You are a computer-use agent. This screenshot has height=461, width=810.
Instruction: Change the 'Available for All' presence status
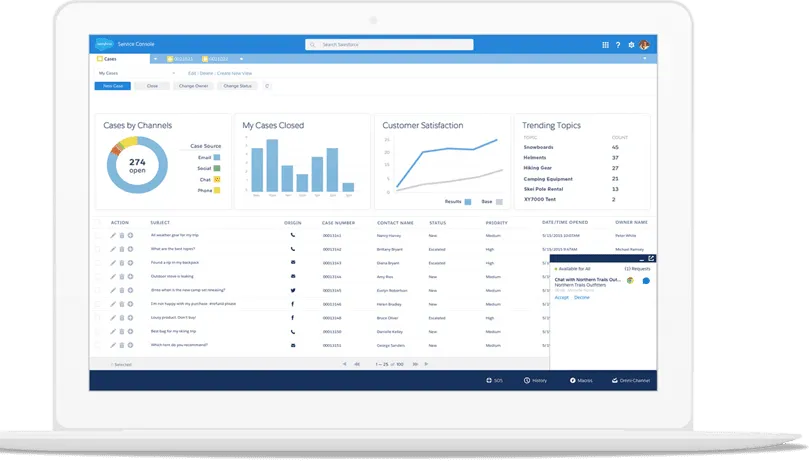(572, 269)
